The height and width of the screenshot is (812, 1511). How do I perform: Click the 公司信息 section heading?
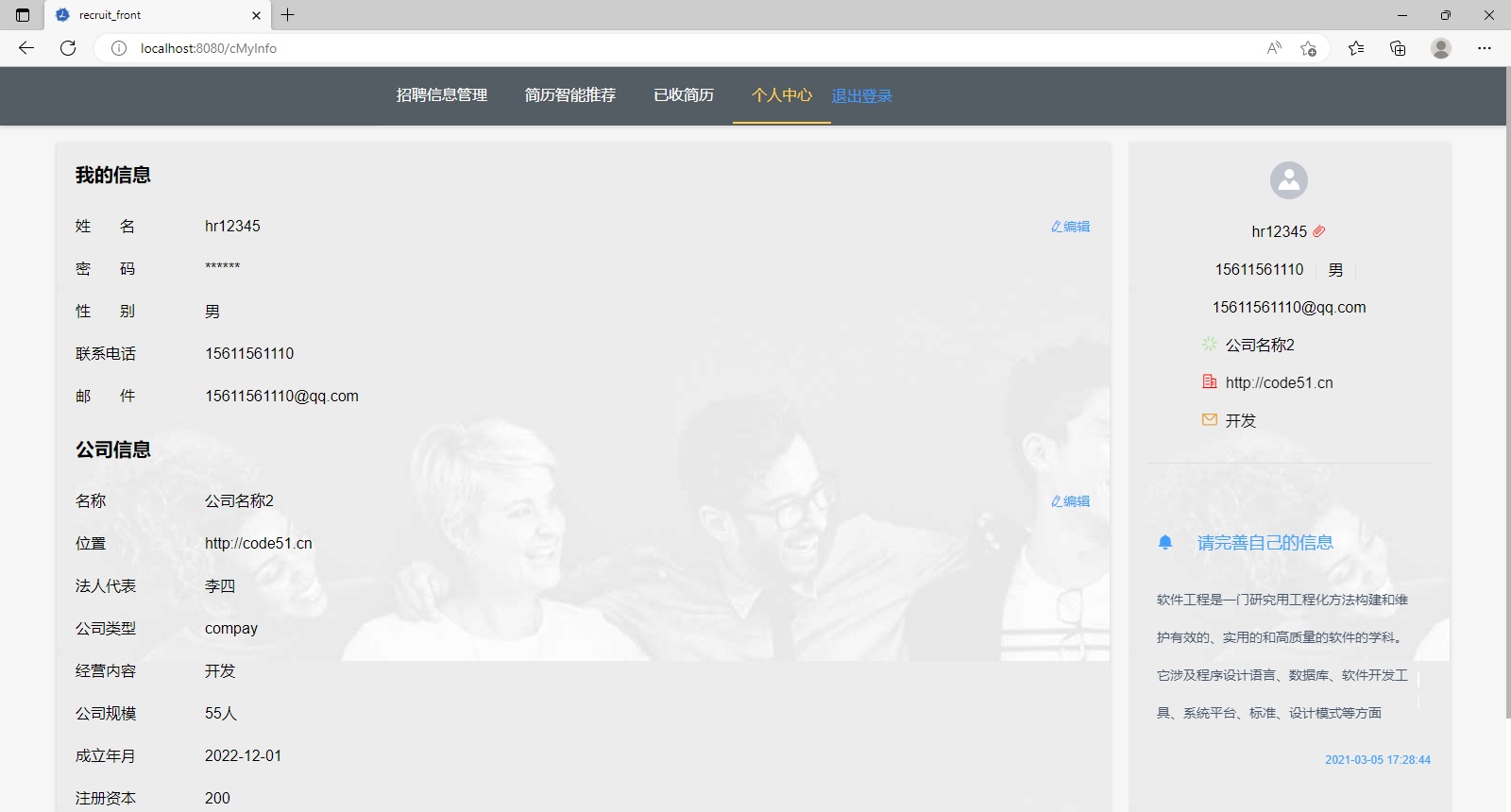(113, 450)
